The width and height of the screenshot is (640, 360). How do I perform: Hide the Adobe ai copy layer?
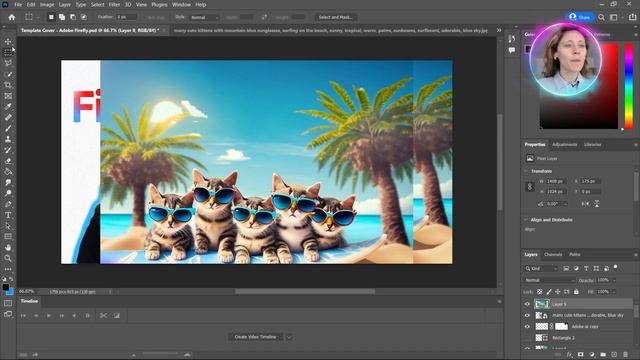[x=527, y=327]
